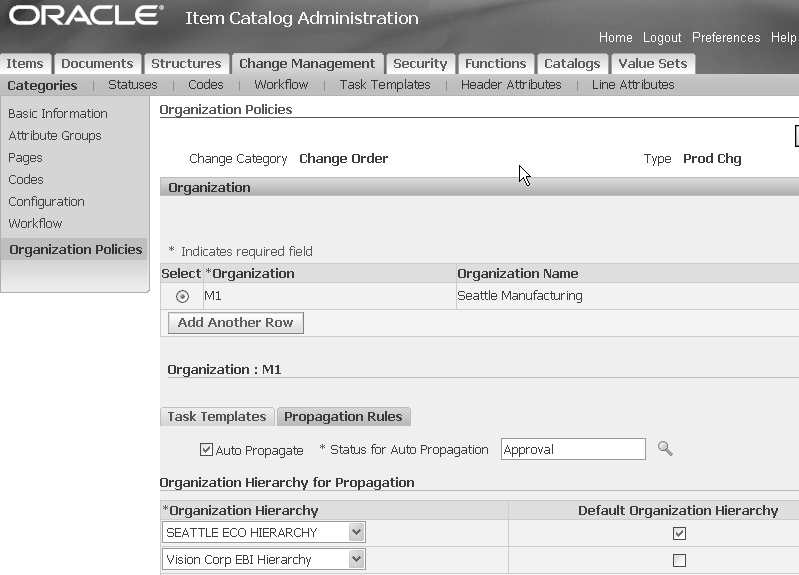
Task: Toggle the Auto Propagate checkbox
Action: click(206, 450)
